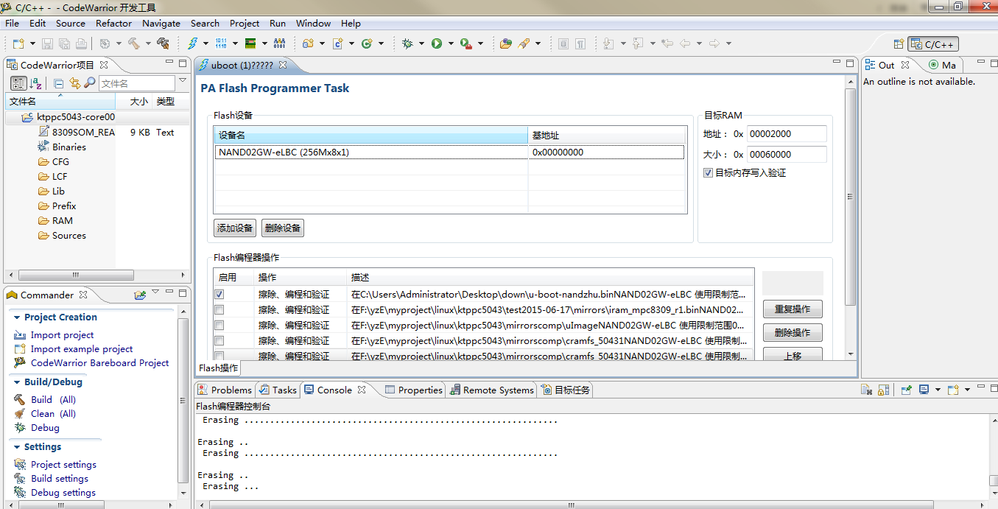Click the console Open Console icon
The image size is (998, 509).
(x=952, y=390)
